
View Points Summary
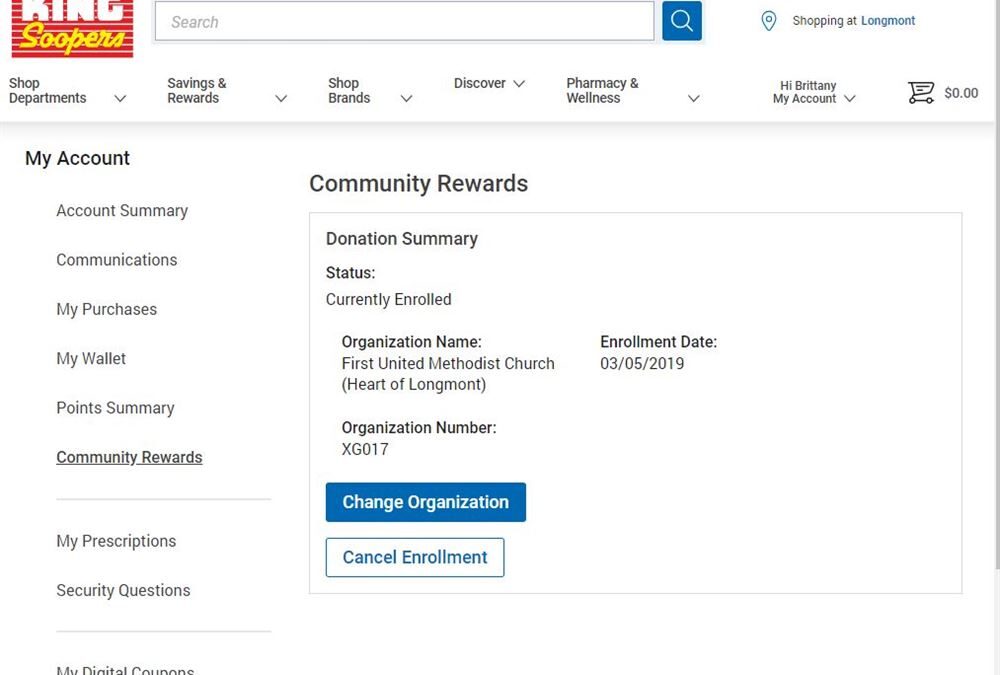pyautogui.click(x=115, y=408)
